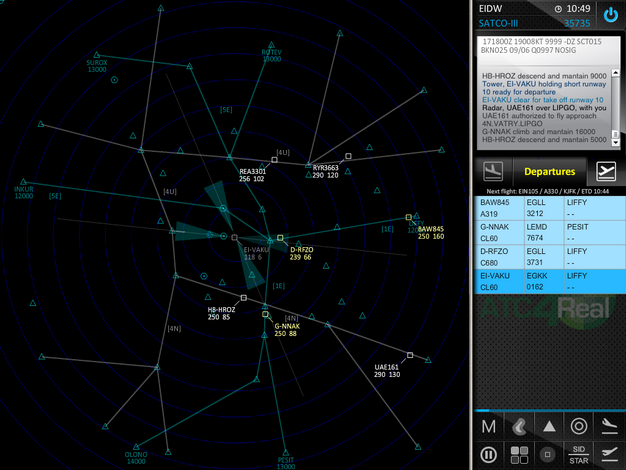Viewport: 626px width, 470px height.
Task: Click the power button icon
Action: 611,15
